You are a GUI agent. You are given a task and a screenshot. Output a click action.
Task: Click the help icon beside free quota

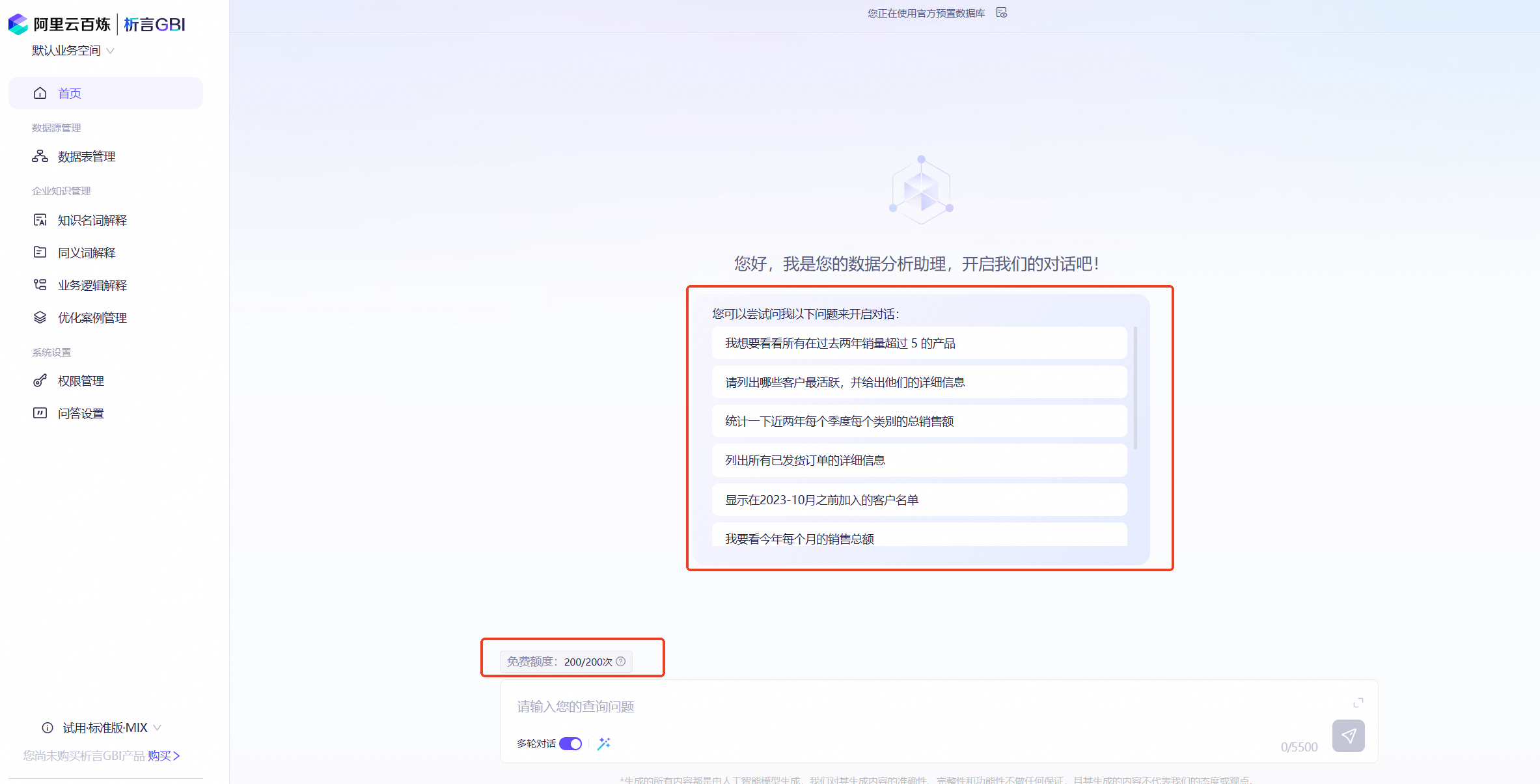[621, 661]
